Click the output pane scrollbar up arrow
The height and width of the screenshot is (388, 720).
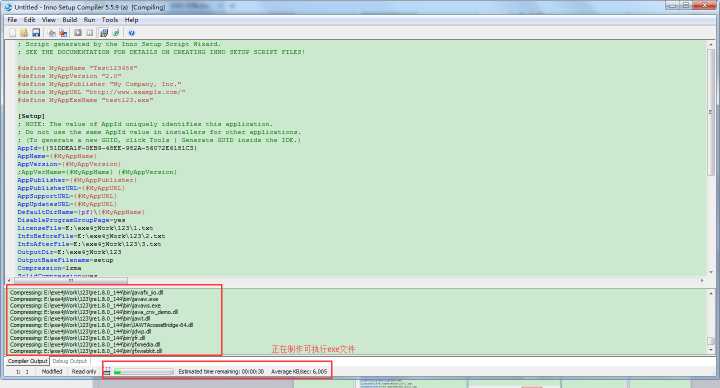coord(710,292)
